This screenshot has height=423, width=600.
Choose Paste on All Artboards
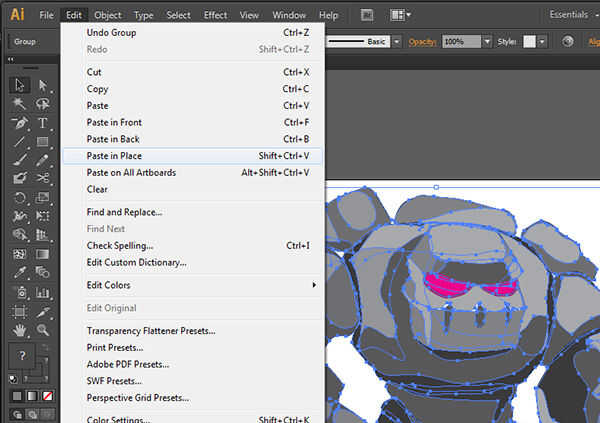[192, 173]
